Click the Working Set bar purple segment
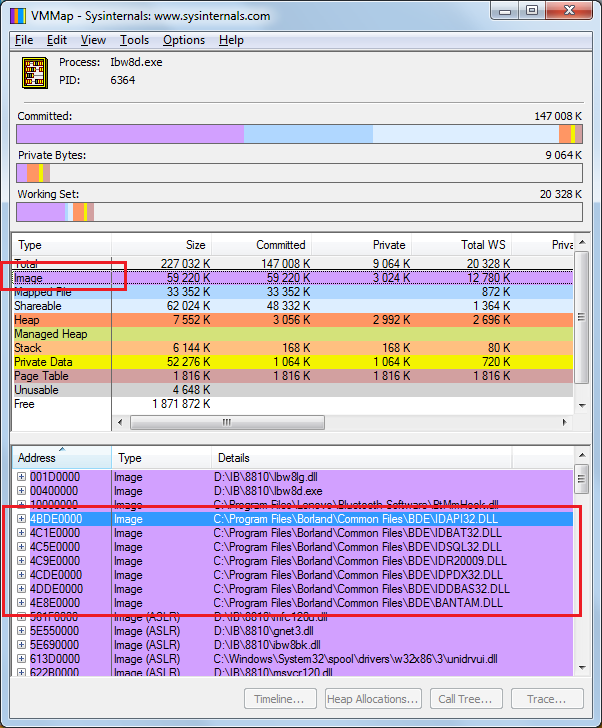602x728 pixels. point(41,212)
